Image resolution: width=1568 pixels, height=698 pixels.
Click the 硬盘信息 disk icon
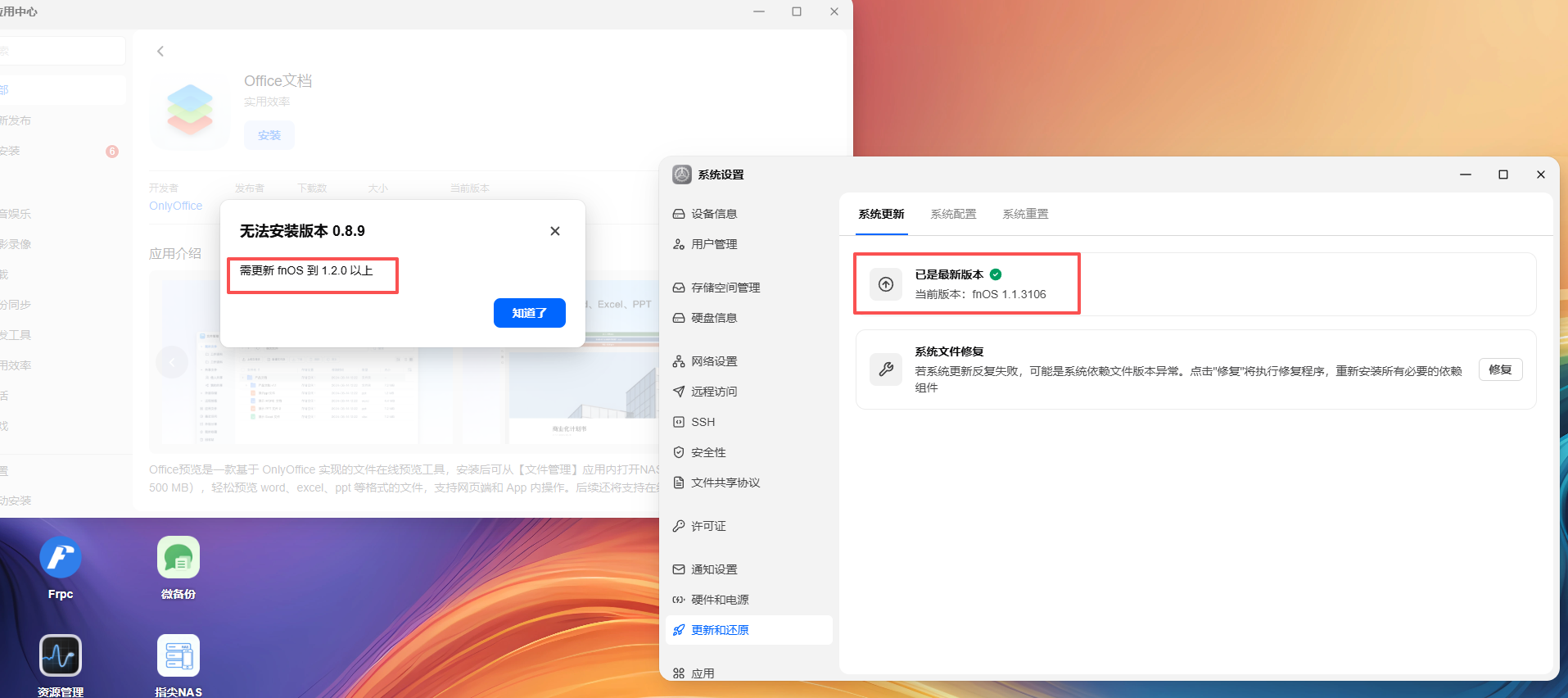tap(679, 318)
